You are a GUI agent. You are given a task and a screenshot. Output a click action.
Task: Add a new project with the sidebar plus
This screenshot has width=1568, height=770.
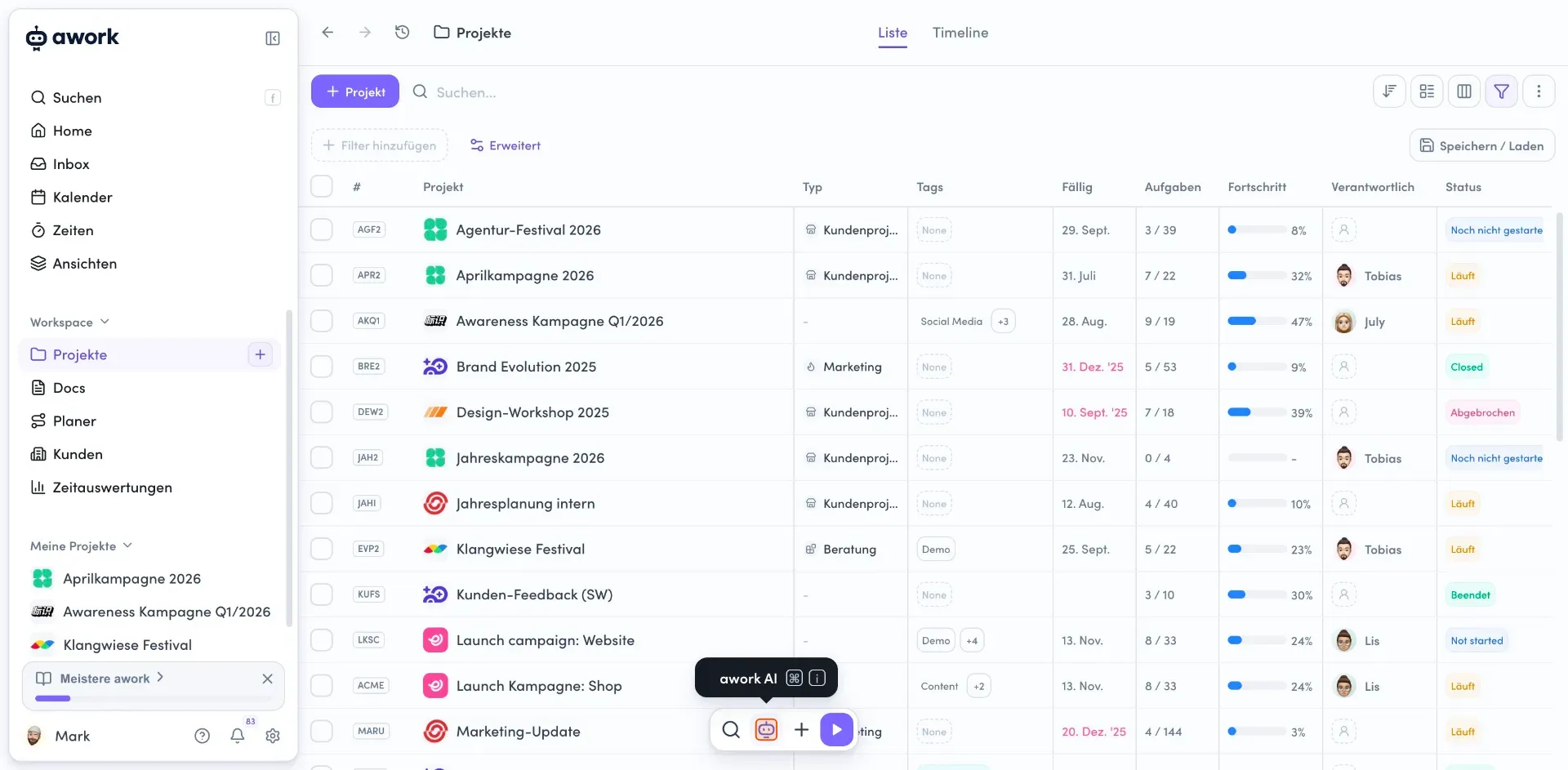pos(260,354)
